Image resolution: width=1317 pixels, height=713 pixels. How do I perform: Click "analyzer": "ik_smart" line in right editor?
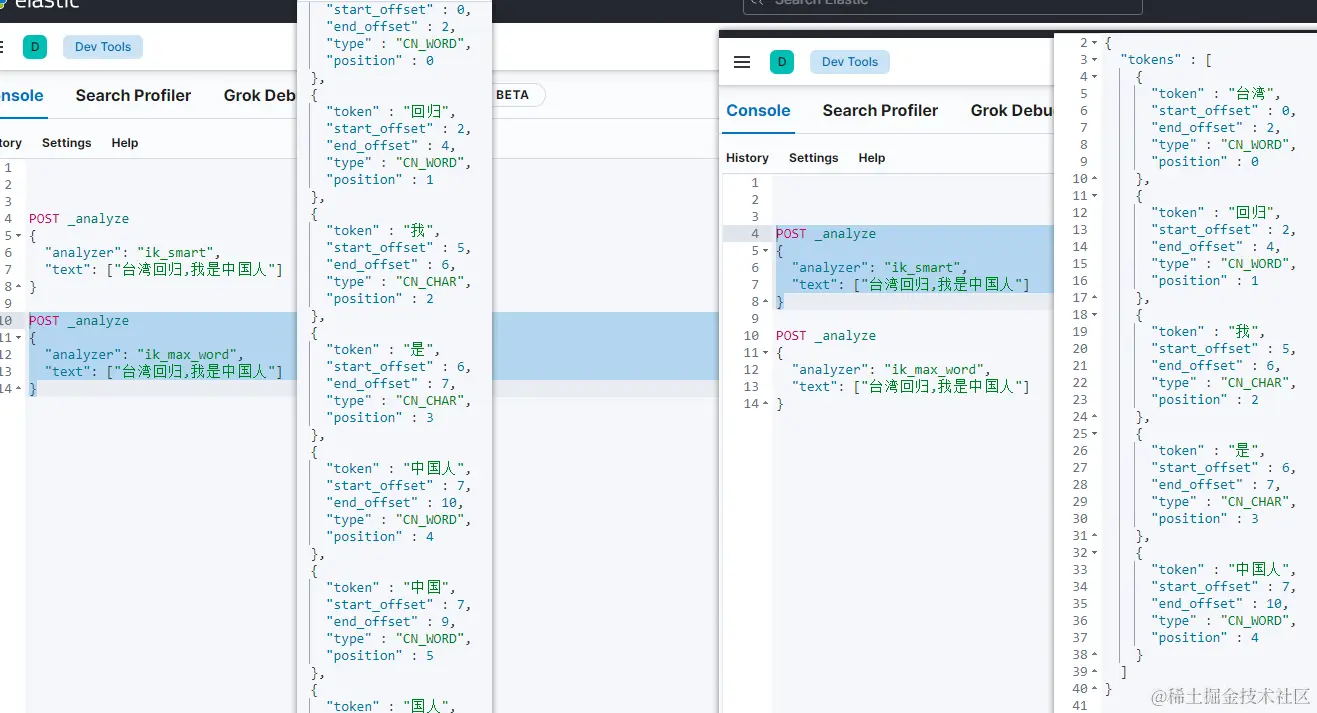click(x=879, y=268)
